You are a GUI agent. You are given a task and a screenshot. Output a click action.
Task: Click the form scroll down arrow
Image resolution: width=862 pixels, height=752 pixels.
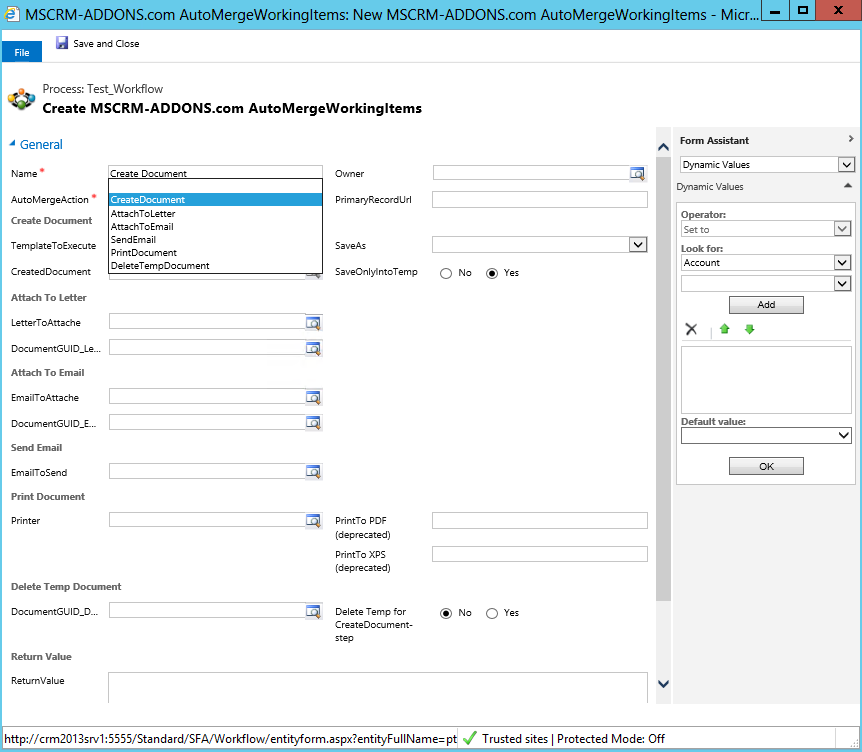664,684
